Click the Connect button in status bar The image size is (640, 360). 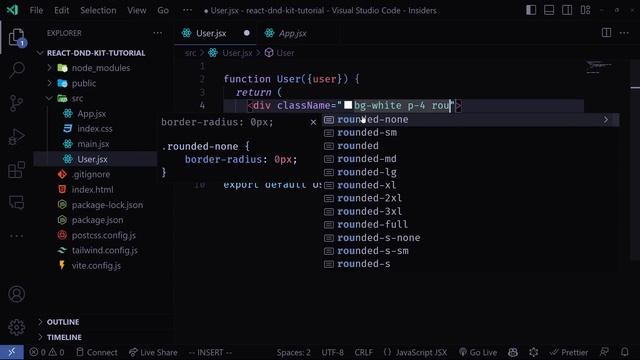[x=97, y=352]
